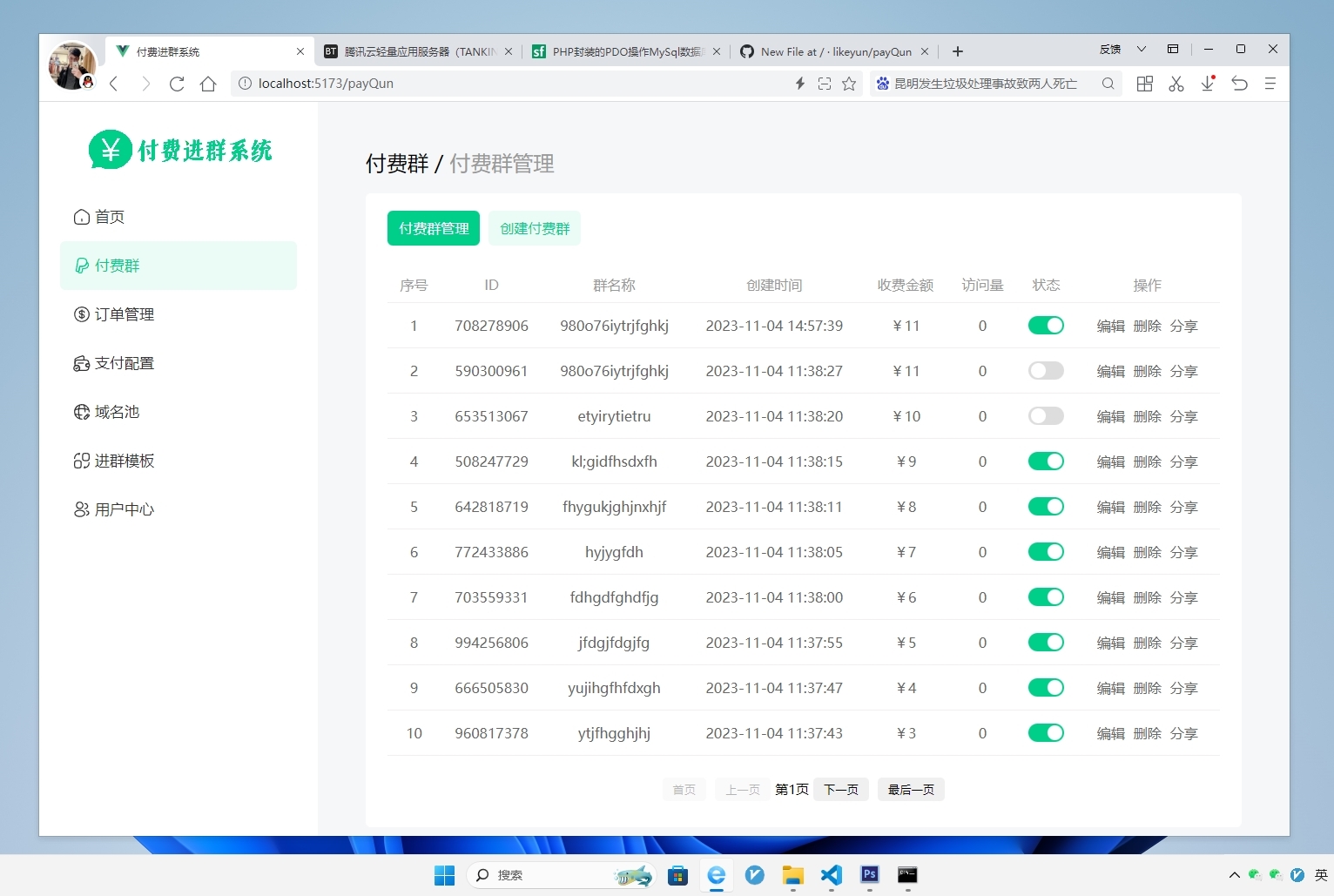Turn off status toggle for ytjfhgghjhj
Image resolution: width=1334 pixels, height=896 pixels.
click(1046, 732)
